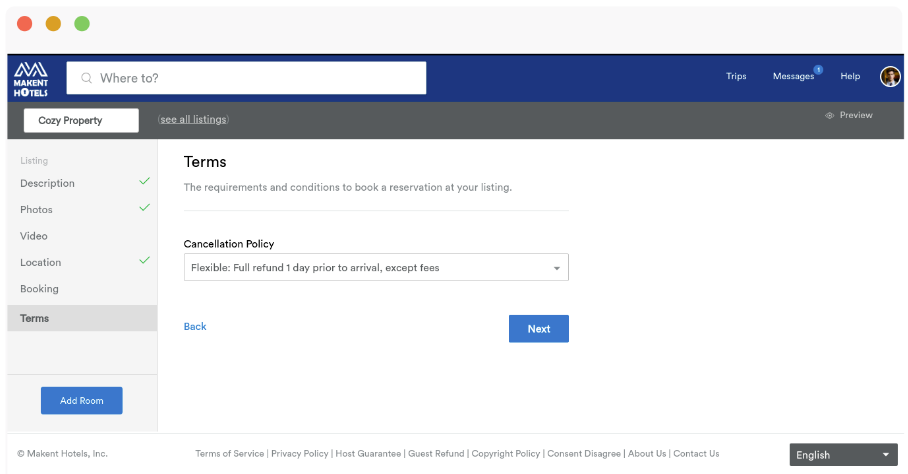This screenshot has height=474, width=908.
Task: Click the Messages notification badge
Action: click(x=818, y=69)
